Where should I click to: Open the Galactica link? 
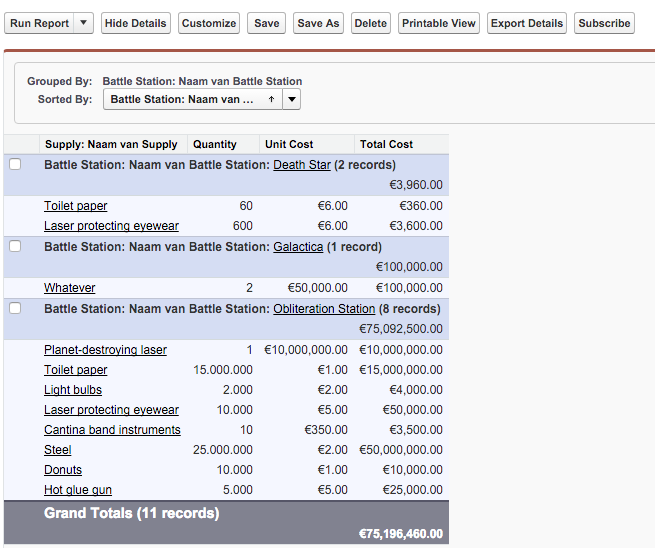[298, 247]
